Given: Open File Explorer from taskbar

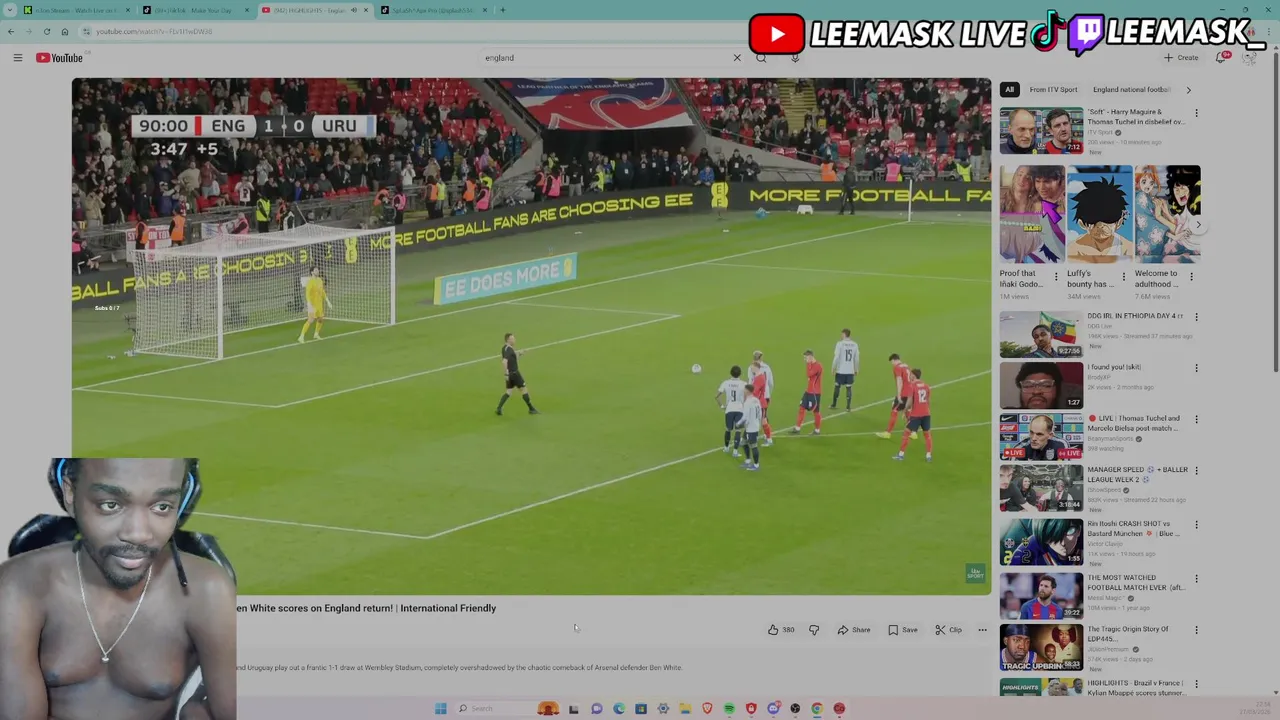Looking at the screenshot, I should 685,708.
